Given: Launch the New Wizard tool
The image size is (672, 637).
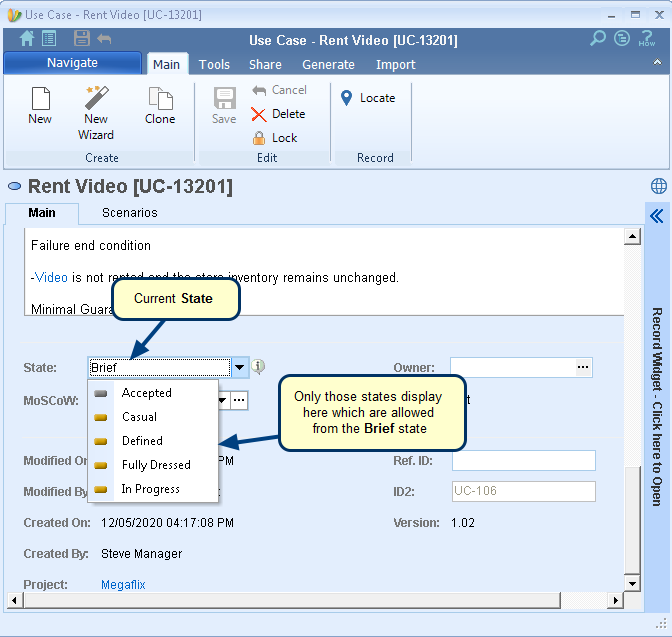Looking at the screenshot, I should coord(96,113).
